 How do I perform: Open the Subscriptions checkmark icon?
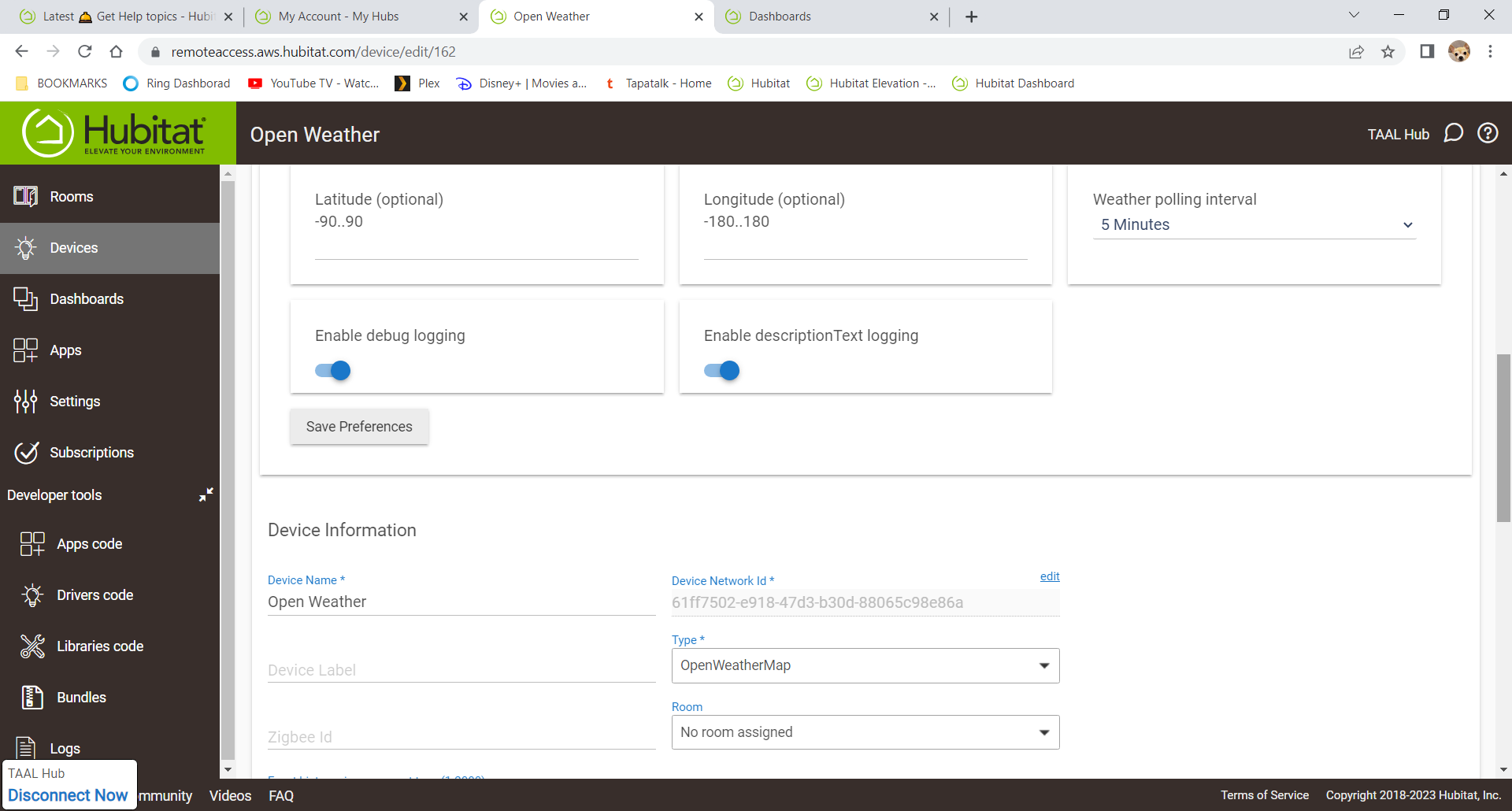[x=25, y=453]
